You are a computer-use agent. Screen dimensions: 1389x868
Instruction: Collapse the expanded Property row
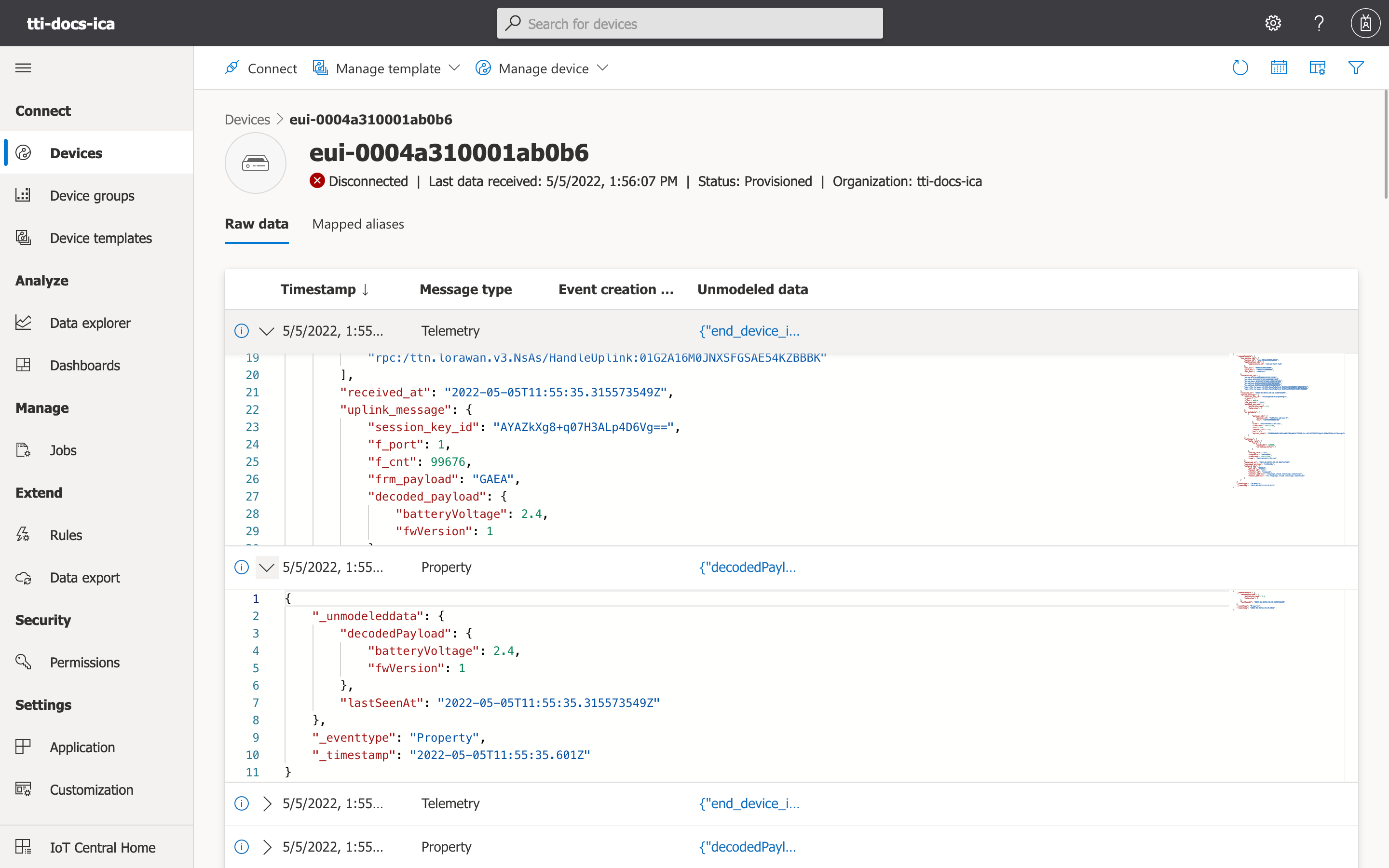(x=266, y=567)
